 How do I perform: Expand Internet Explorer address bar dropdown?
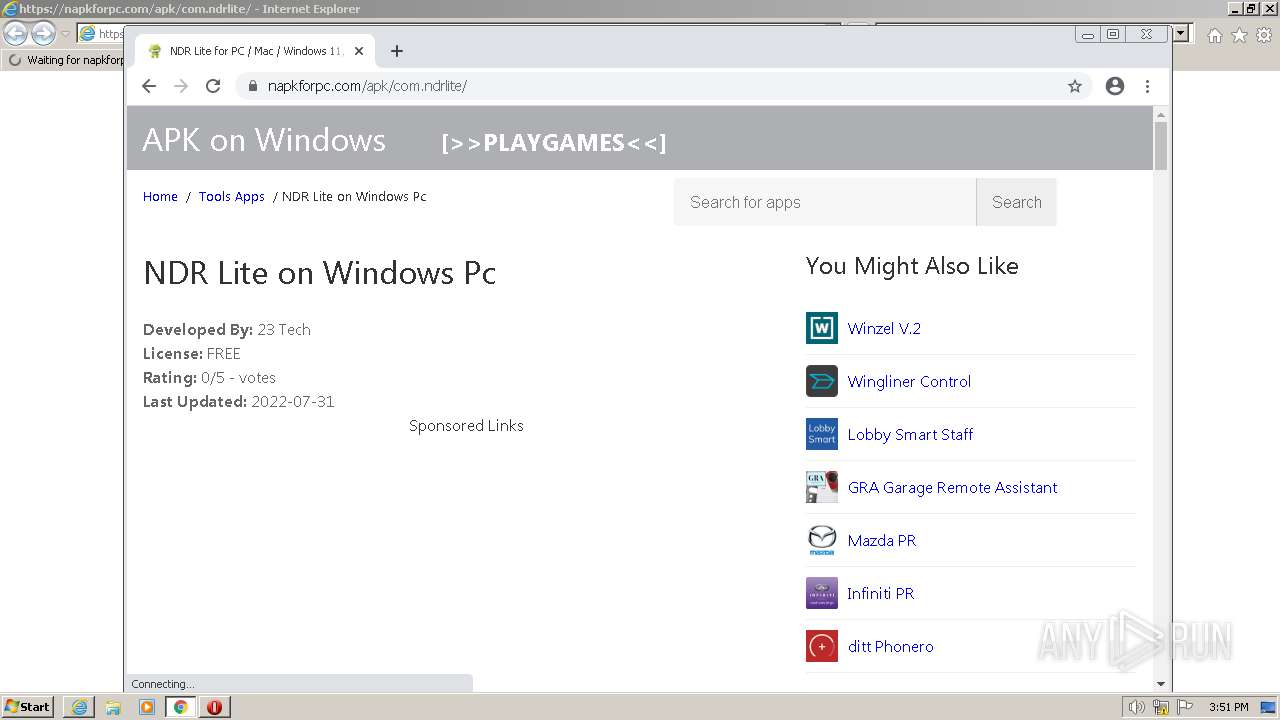click(1181, 34)
